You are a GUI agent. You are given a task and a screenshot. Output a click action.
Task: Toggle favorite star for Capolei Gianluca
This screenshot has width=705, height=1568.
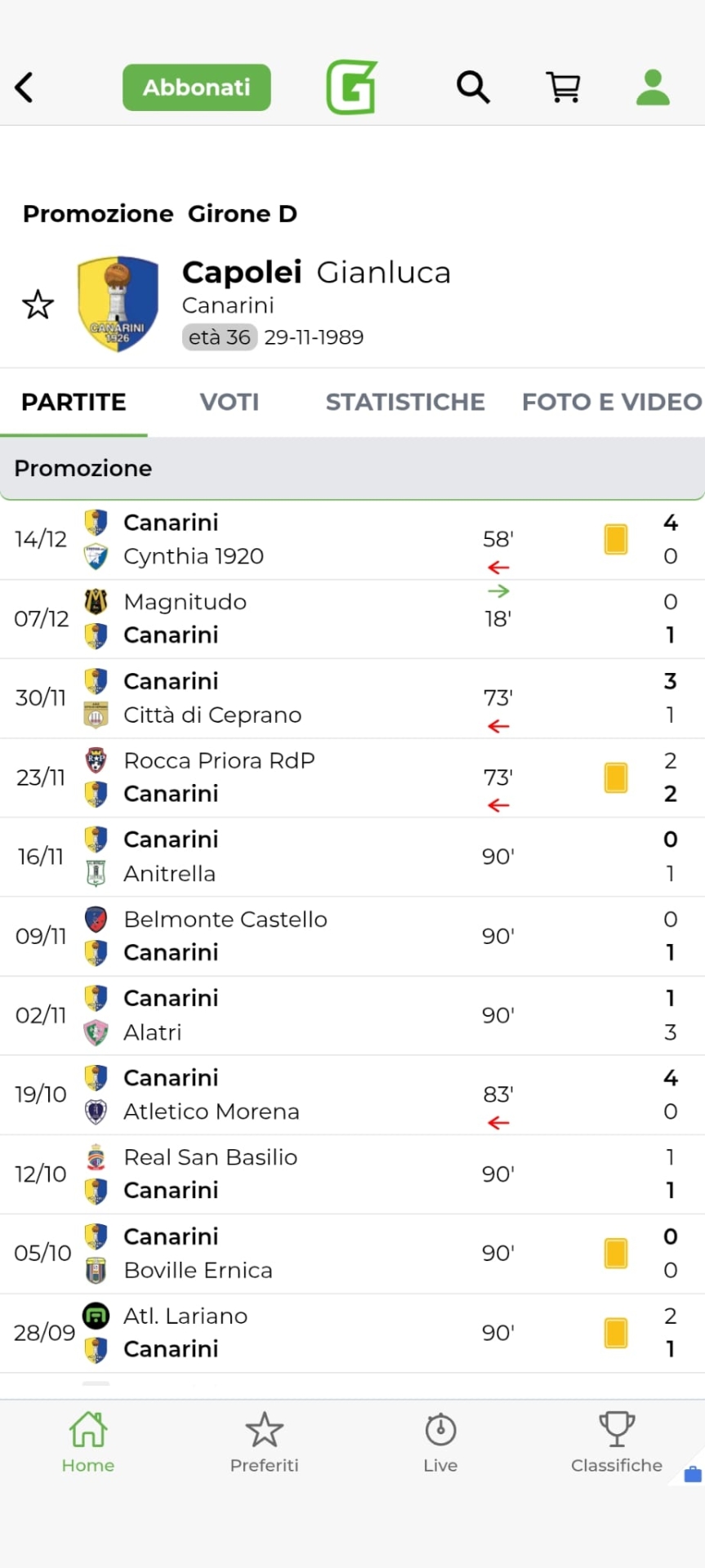point(38,305)
